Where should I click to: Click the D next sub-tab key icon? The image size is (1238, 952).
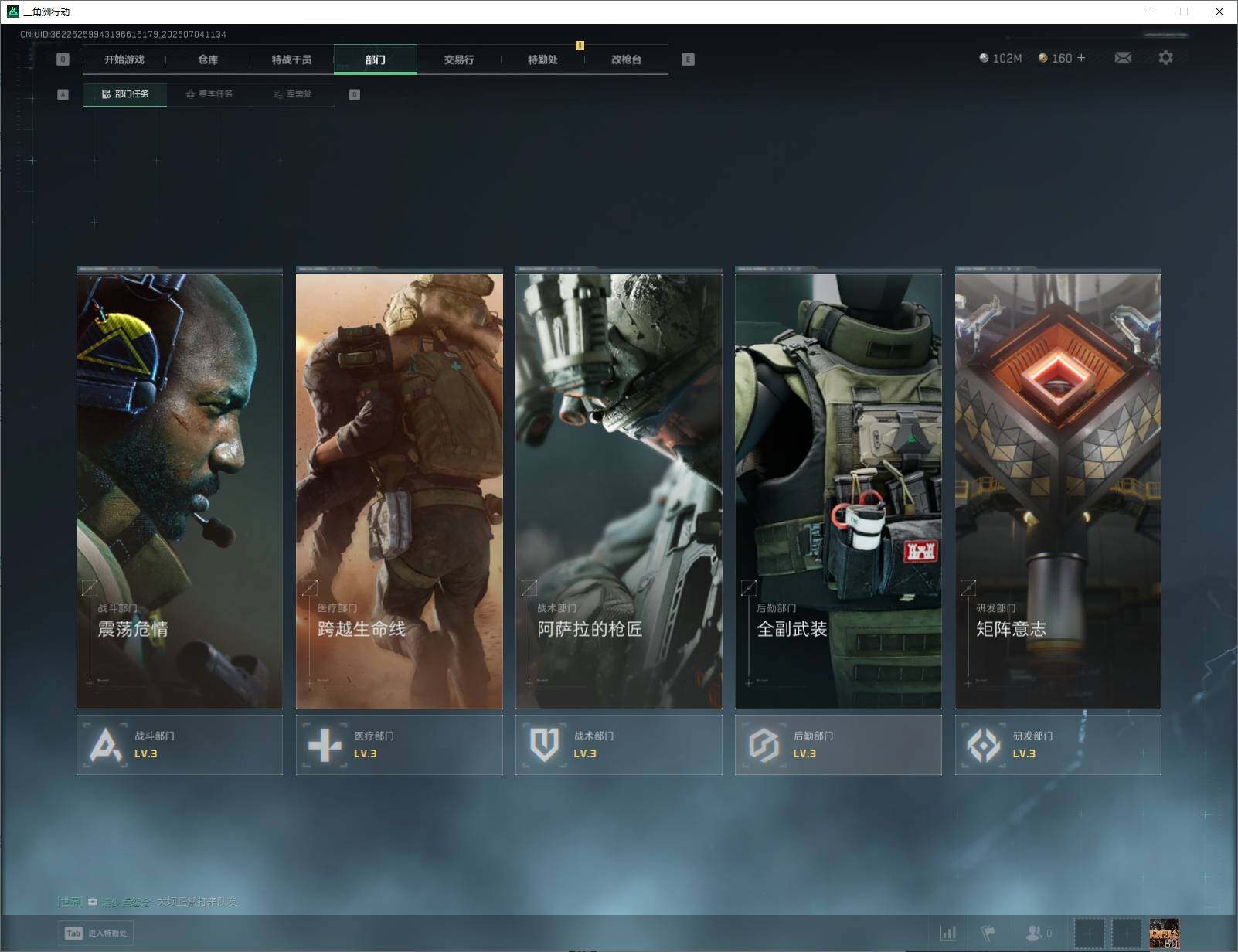[x=354, y=94]
